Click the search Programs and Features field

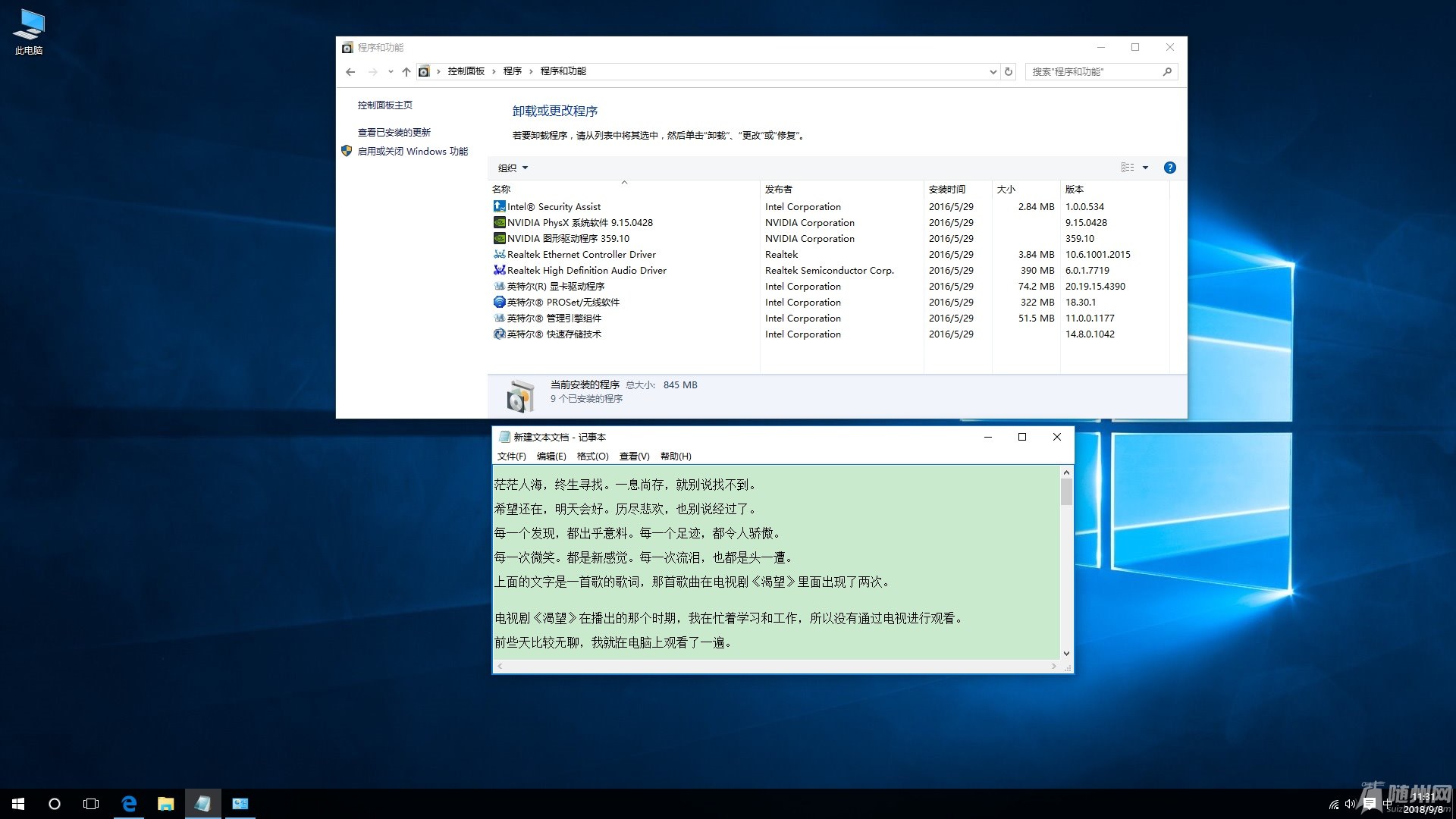point(1094,72)
